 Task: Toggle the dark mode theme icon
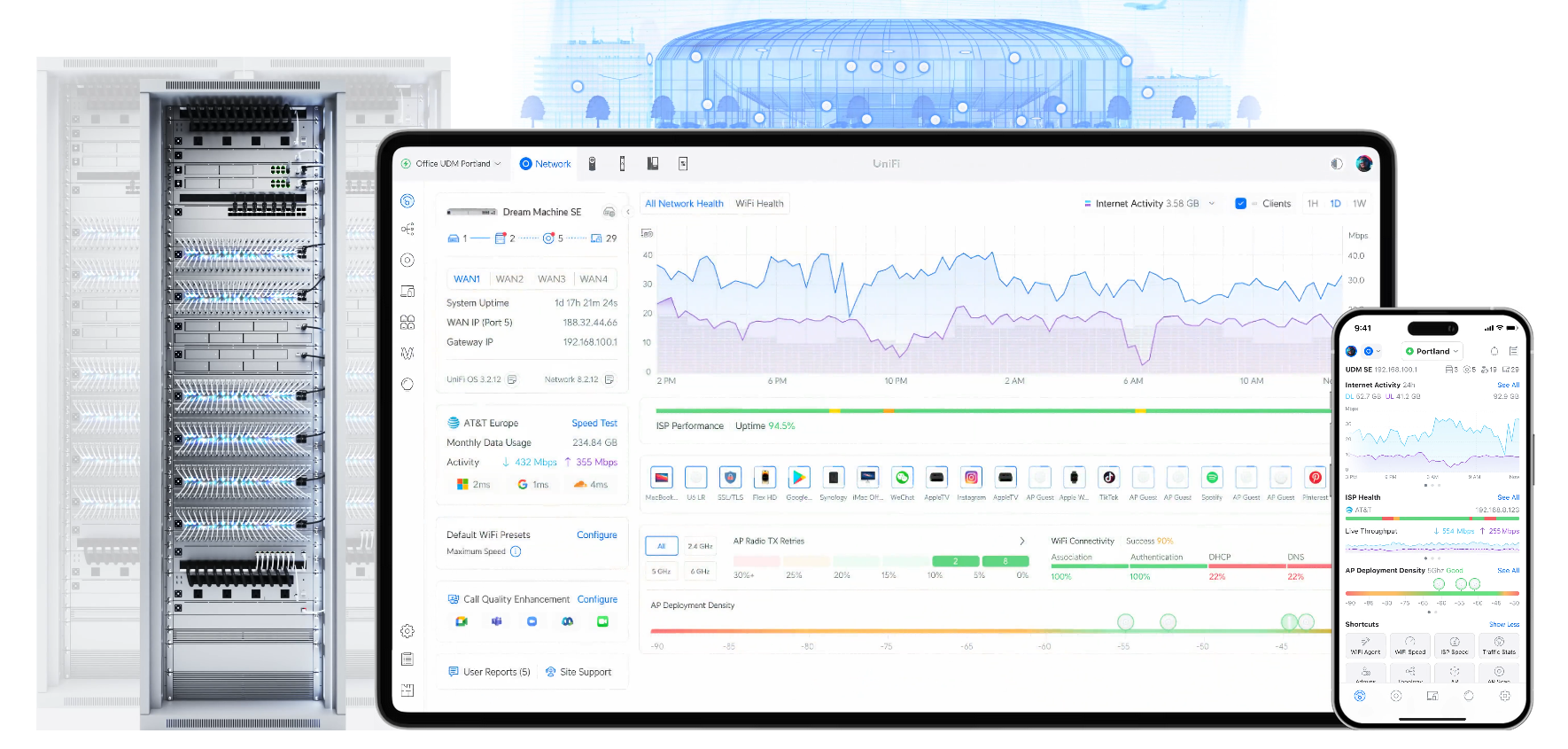pos(1337,164)
